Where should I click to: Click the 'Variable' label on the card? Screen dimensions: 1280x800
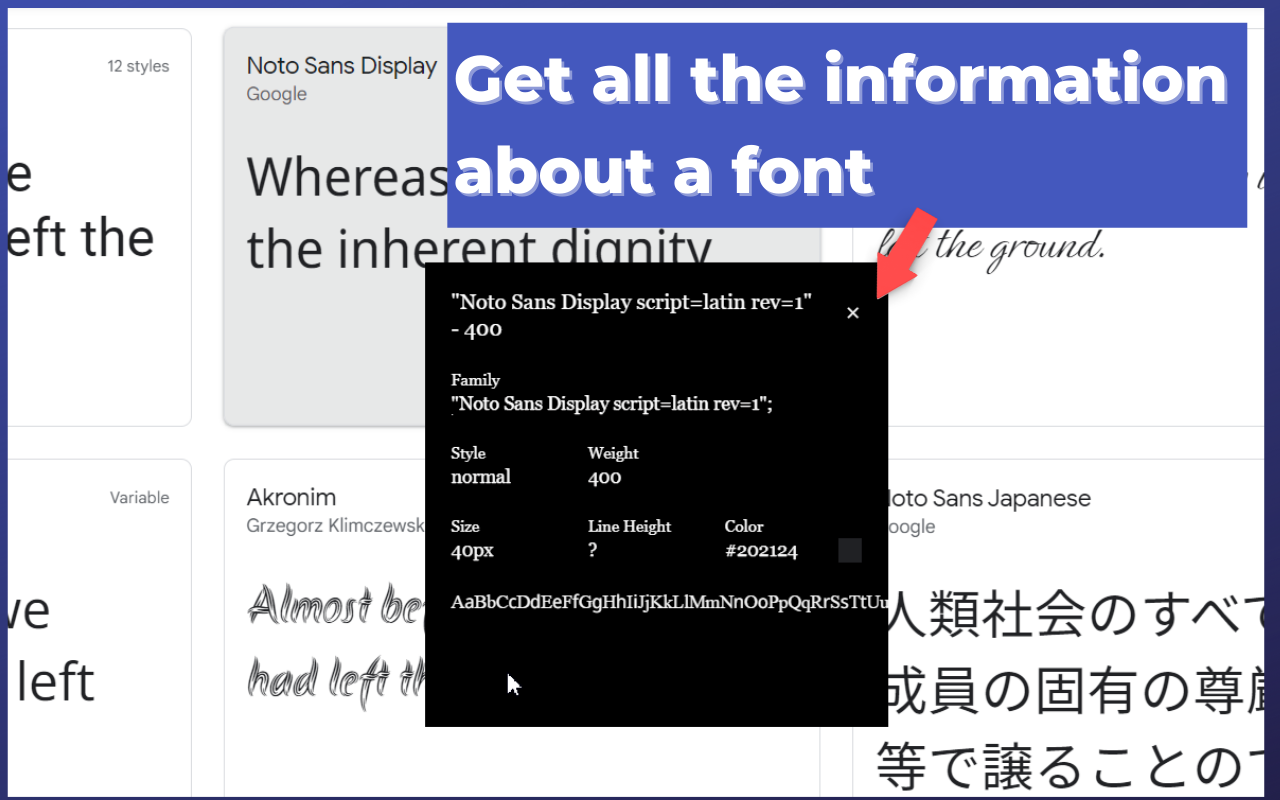(139, 497)
